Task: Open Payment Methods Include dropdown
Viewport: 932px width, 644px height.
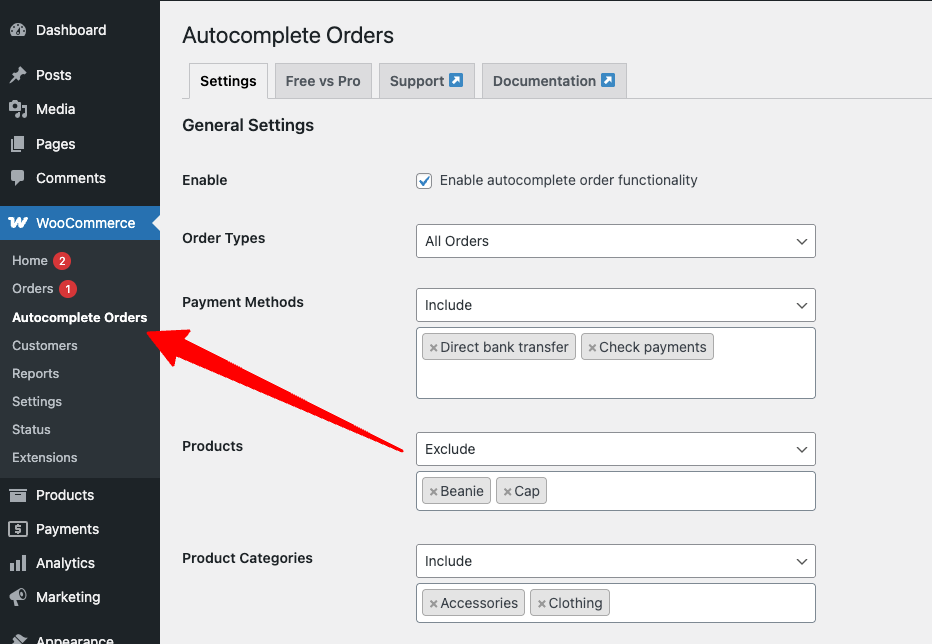Action: tap(615, 305)
